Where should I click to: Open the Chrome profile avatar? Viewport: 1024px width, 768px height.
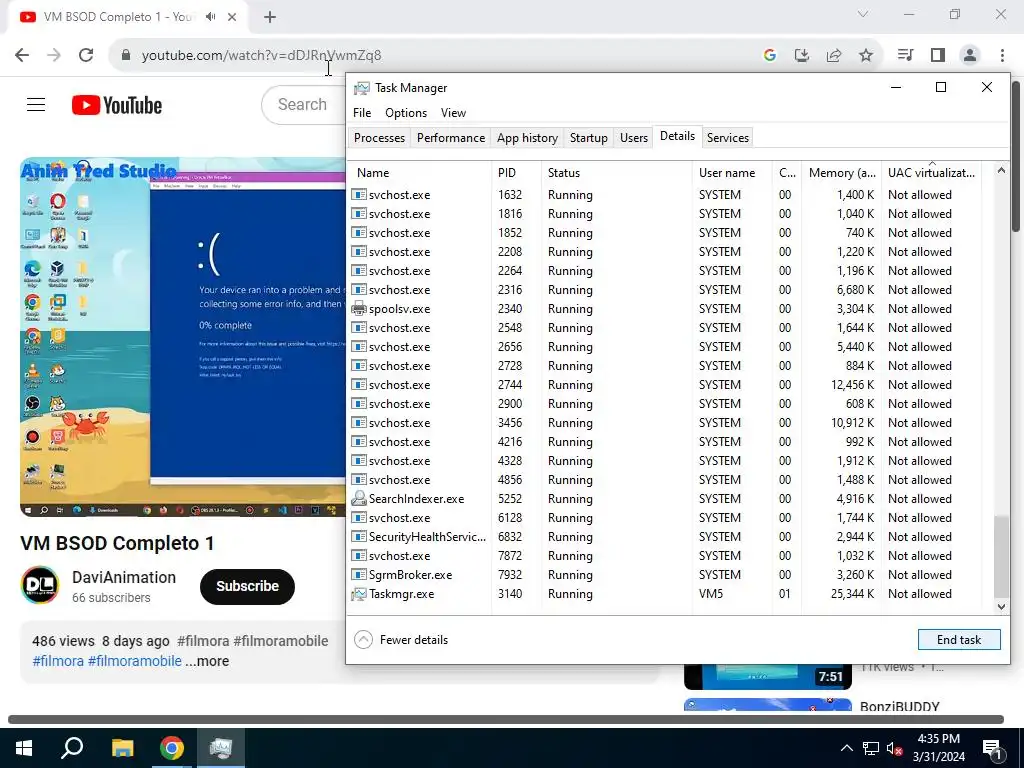coord(970,56)
